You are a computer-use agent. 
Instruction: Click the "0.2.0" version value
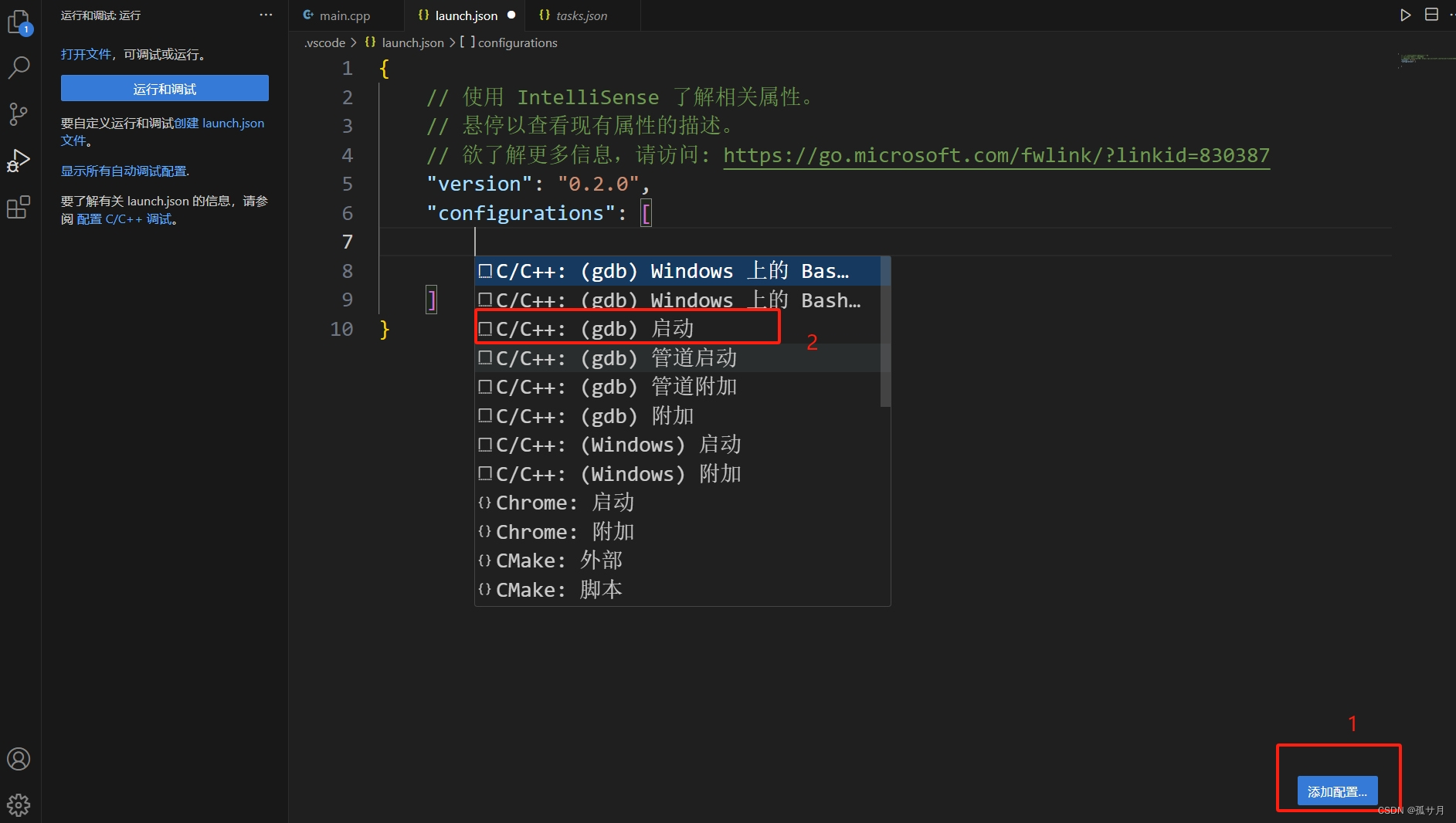point(599,184)
